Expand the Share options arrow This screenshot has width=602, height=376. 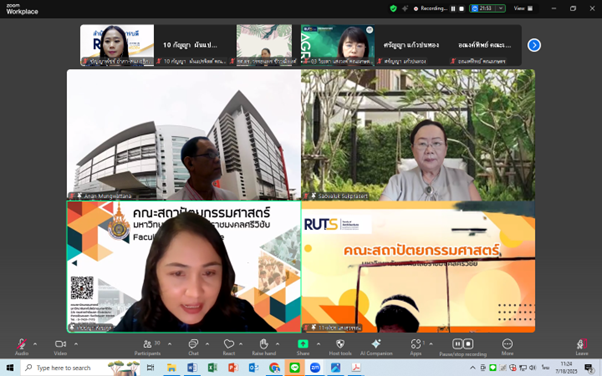[318, 344]
